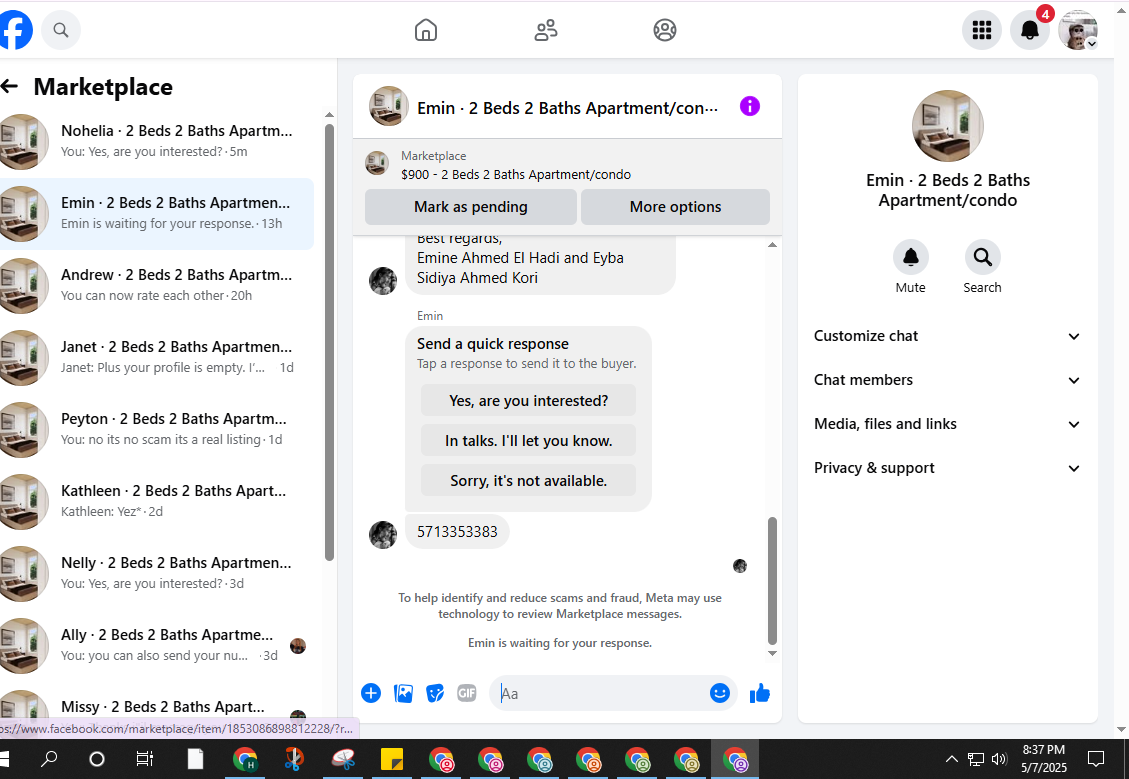The image size is (1129, 779).
Task: Click 'Emin · 2 Beds 2 Baths' chat title
Action: point(567,108)
